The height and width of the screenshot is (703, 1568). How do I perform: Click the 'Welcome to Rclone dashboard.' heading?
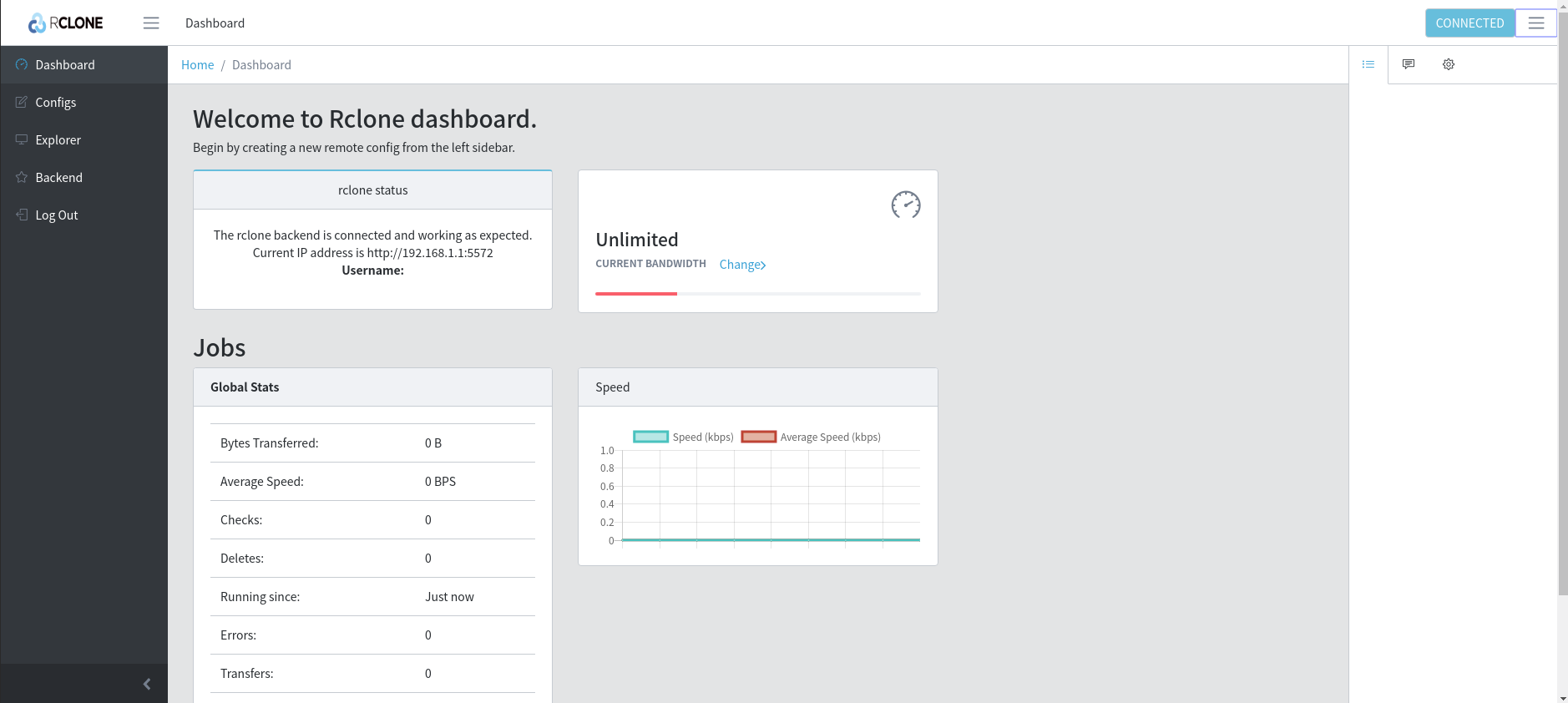coord(365,119)
